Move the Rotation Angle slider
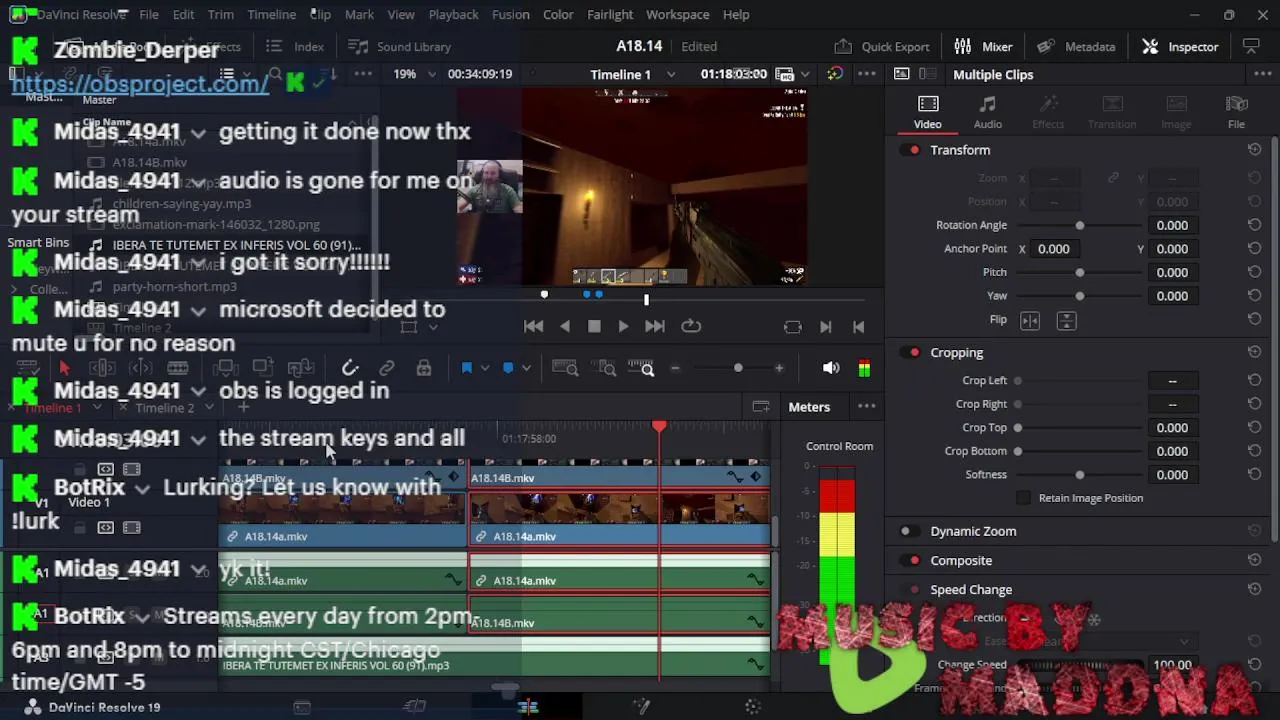 (1079, 225)
